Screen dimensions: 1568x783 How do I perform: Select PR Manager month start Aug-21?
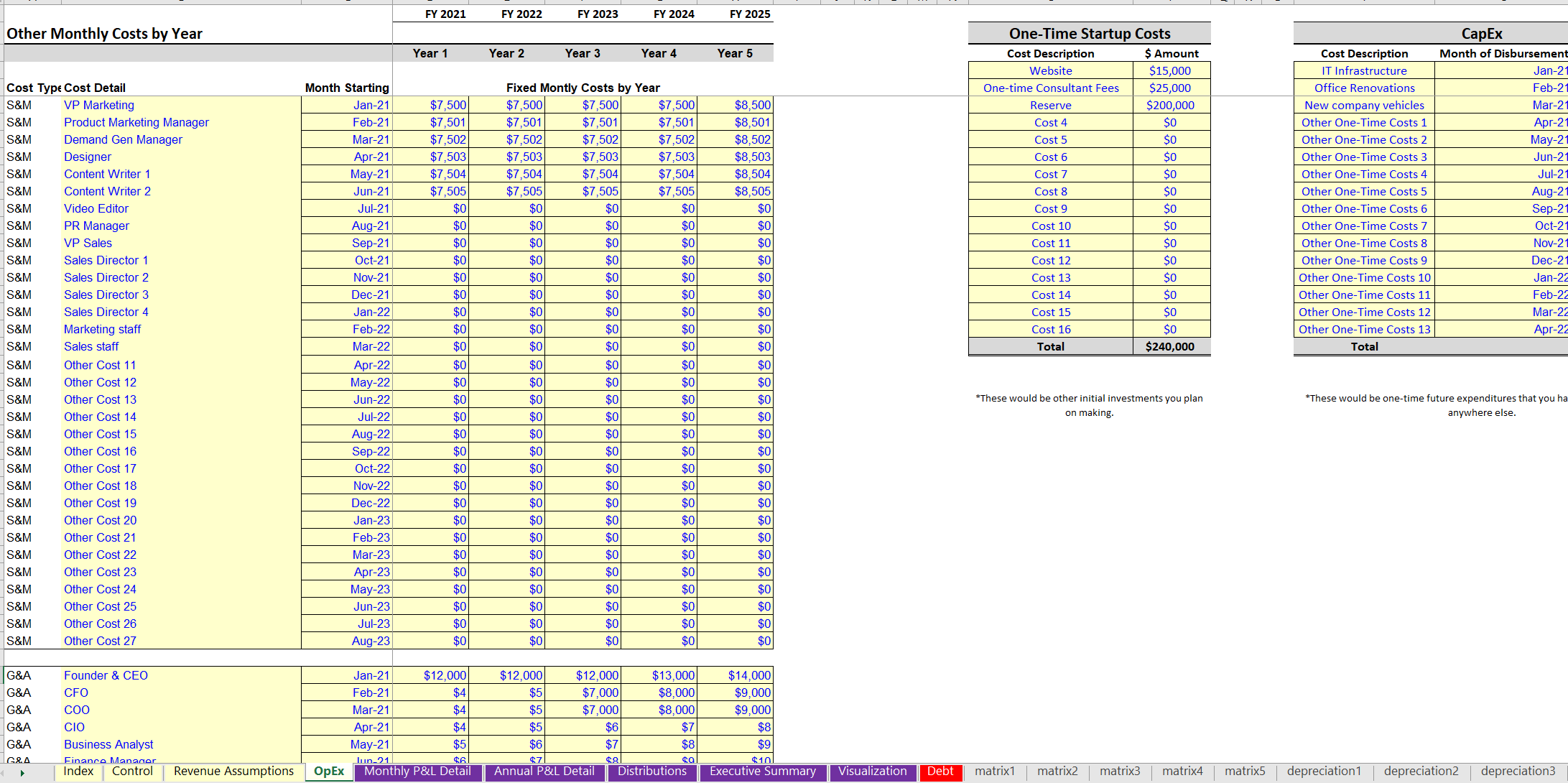tap(346, 226)
